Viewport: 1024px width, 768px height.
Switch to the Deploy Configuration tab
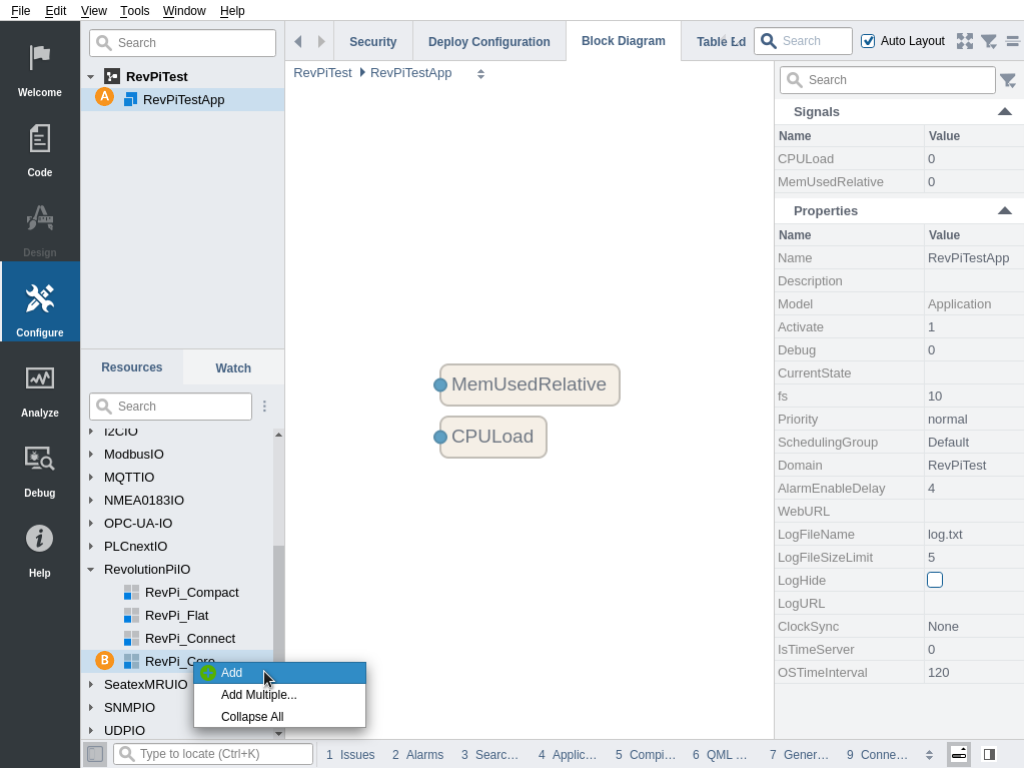point(489,42)
